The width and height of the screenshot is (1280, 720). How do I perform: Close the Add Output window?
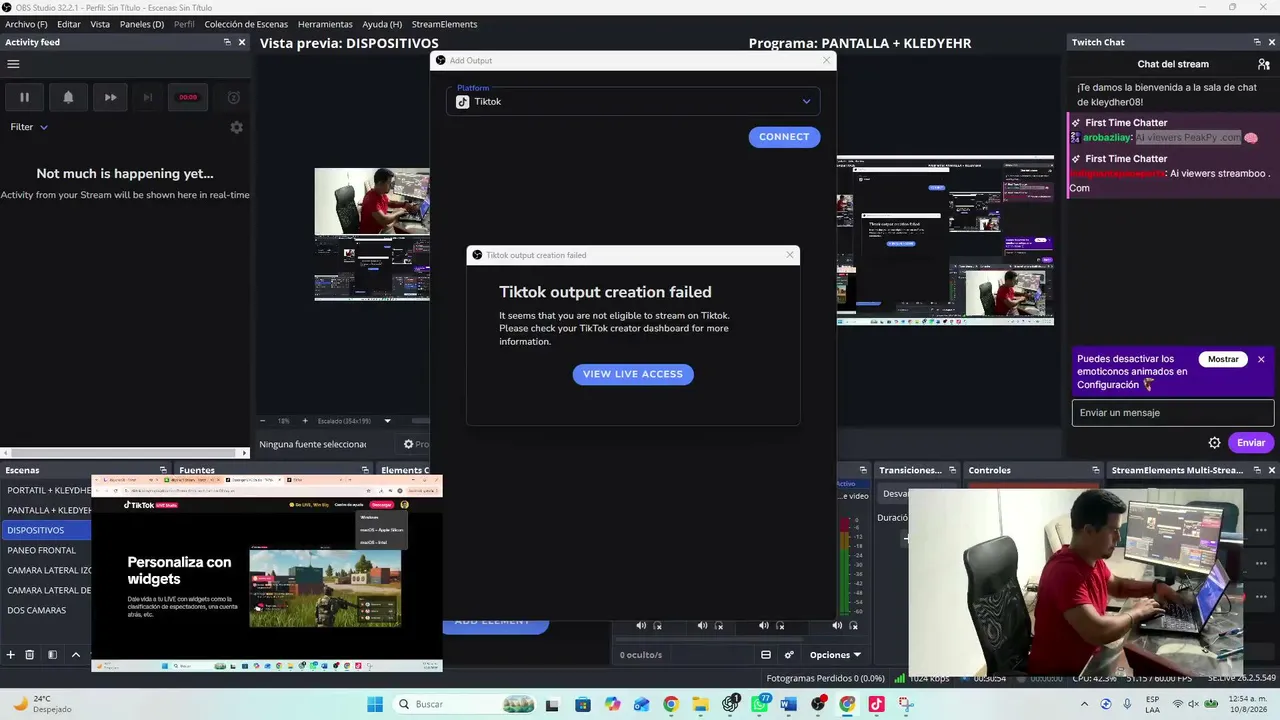click(x=826, y=60)
